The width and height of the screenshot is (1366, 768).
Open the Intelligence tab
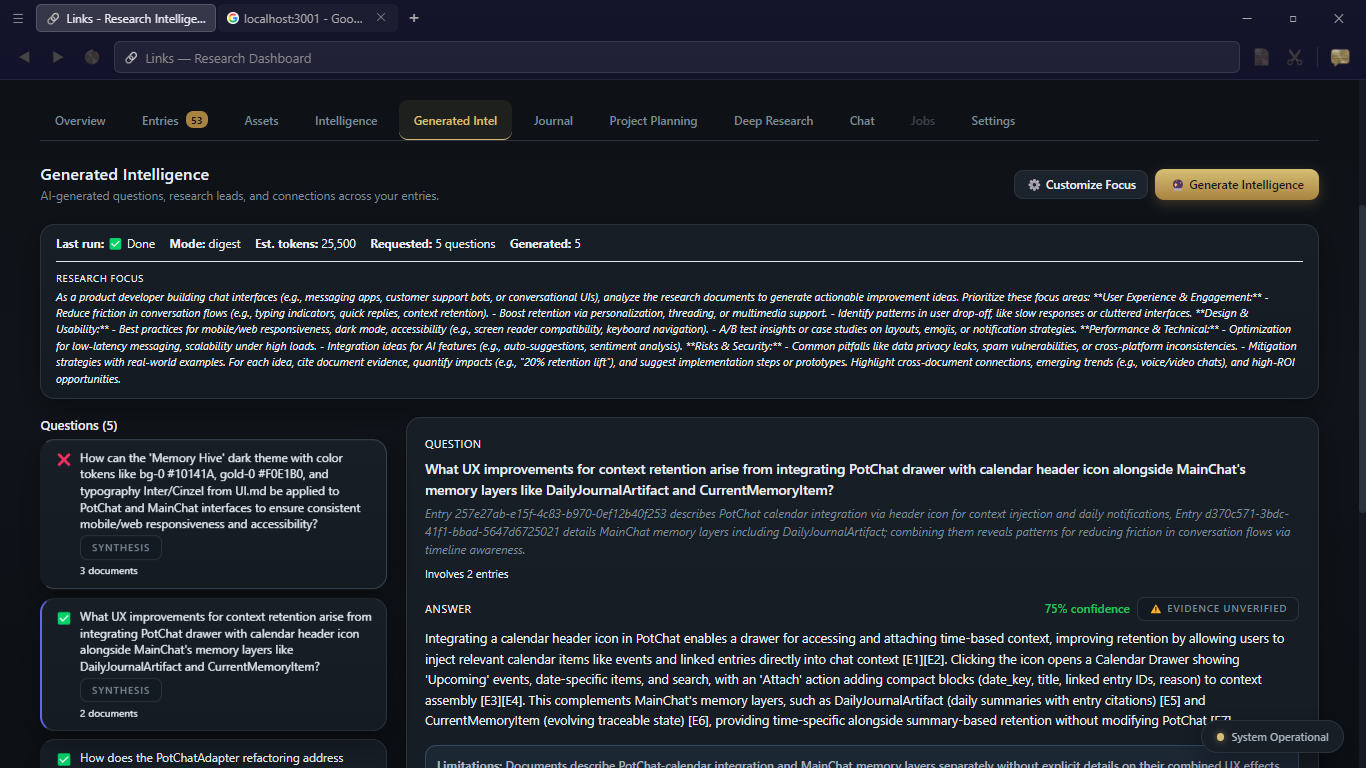click(346, 121)
